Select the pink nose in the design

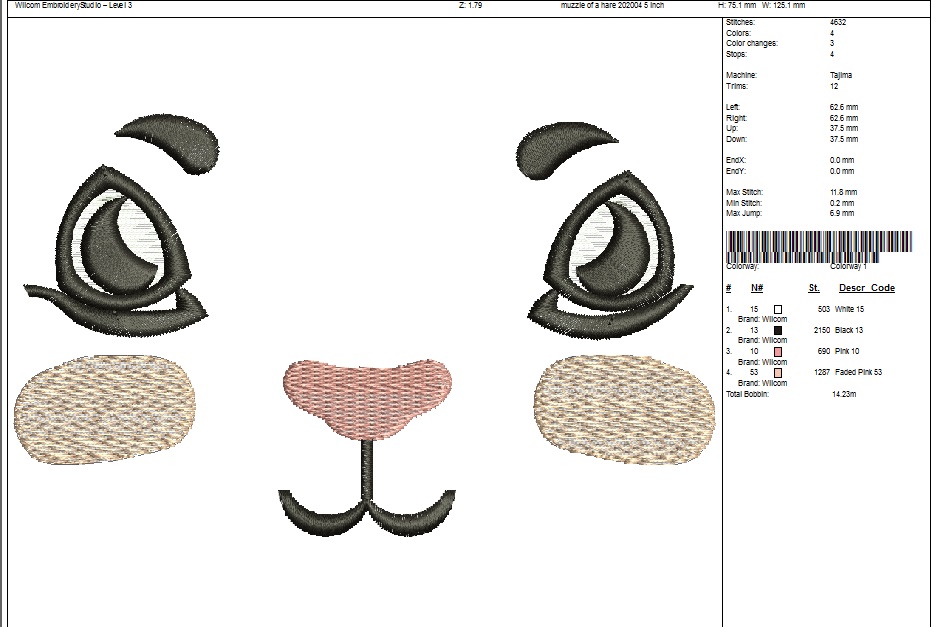[368, 394]
